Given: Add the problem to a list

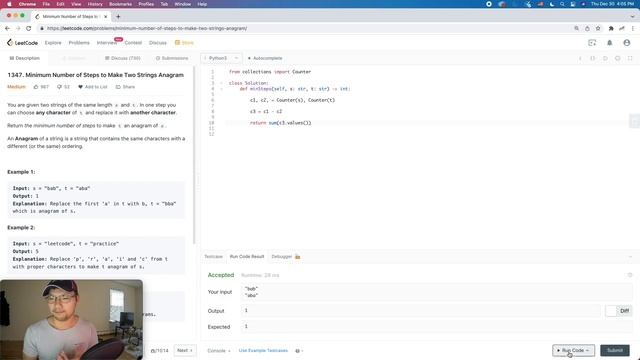Looking at the screenshot, I should 93,87.
